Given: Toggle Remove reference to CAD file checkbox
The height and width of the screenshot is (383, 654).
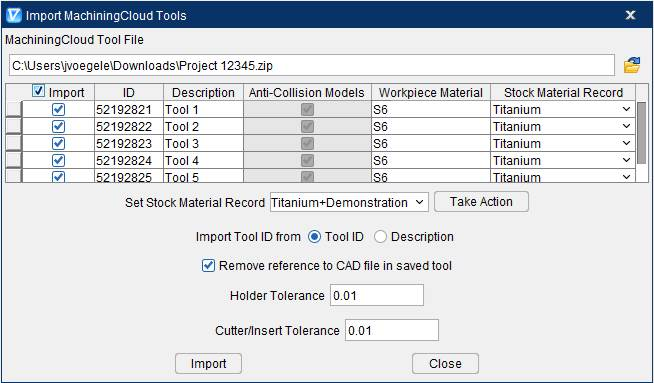Looking at the screenshot, I should (x=208, y=266).
